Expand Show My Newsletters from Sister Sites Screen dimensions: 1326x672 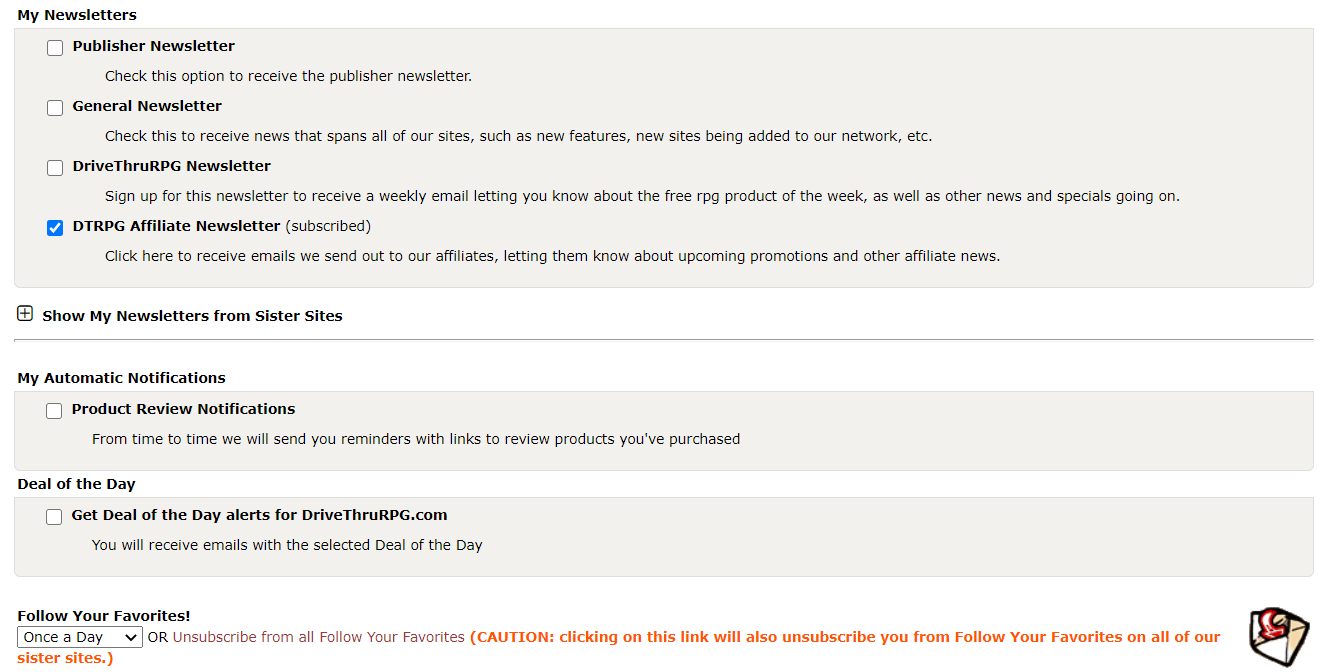coord(192,316)
